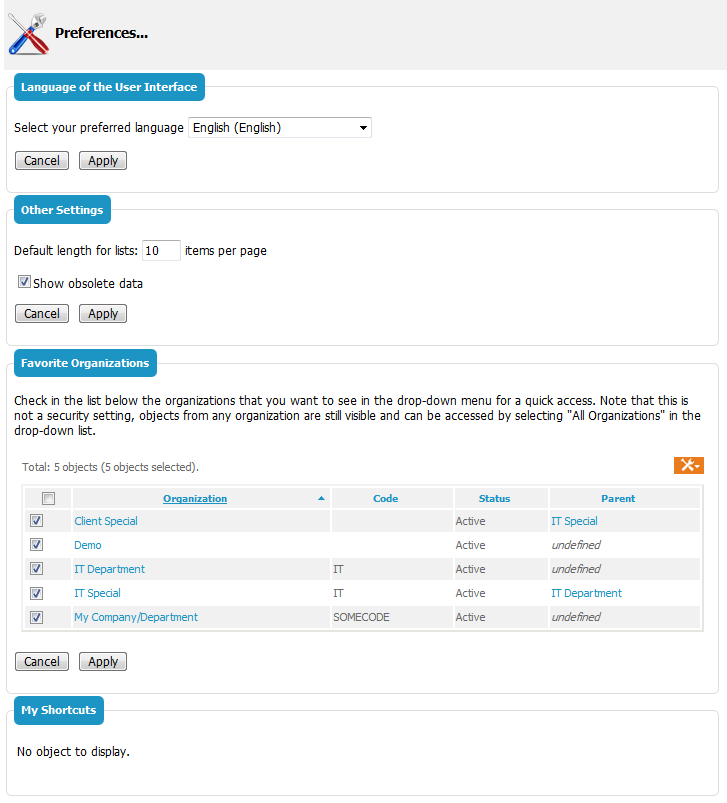This screenshot has height=803, width=727.
Task: Click Apply under Language of the User Interface
Action: (103, 161)
